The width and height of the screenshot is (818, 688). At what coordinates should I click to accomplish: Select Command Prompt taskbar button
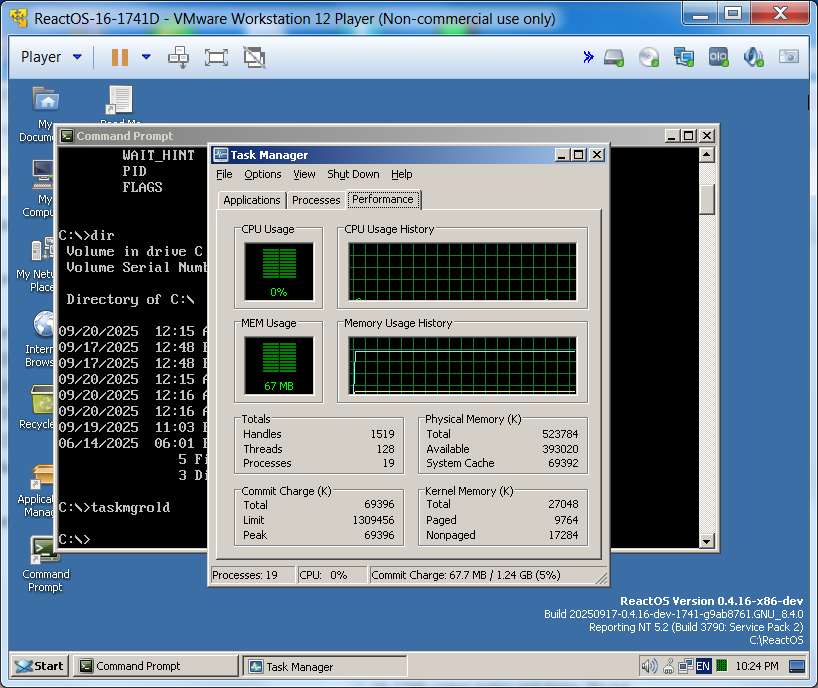[x=157, y=666]
